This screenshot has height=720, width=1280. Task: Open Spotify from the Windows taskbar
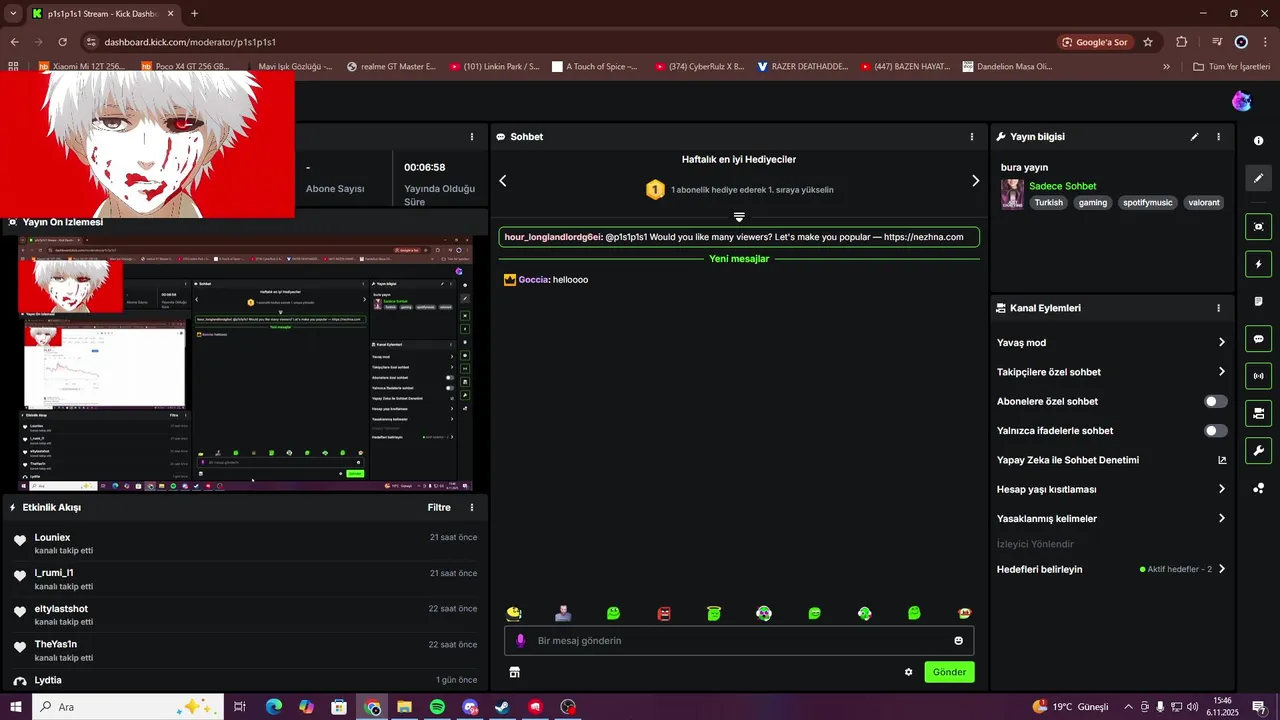[x=437, y=707]
